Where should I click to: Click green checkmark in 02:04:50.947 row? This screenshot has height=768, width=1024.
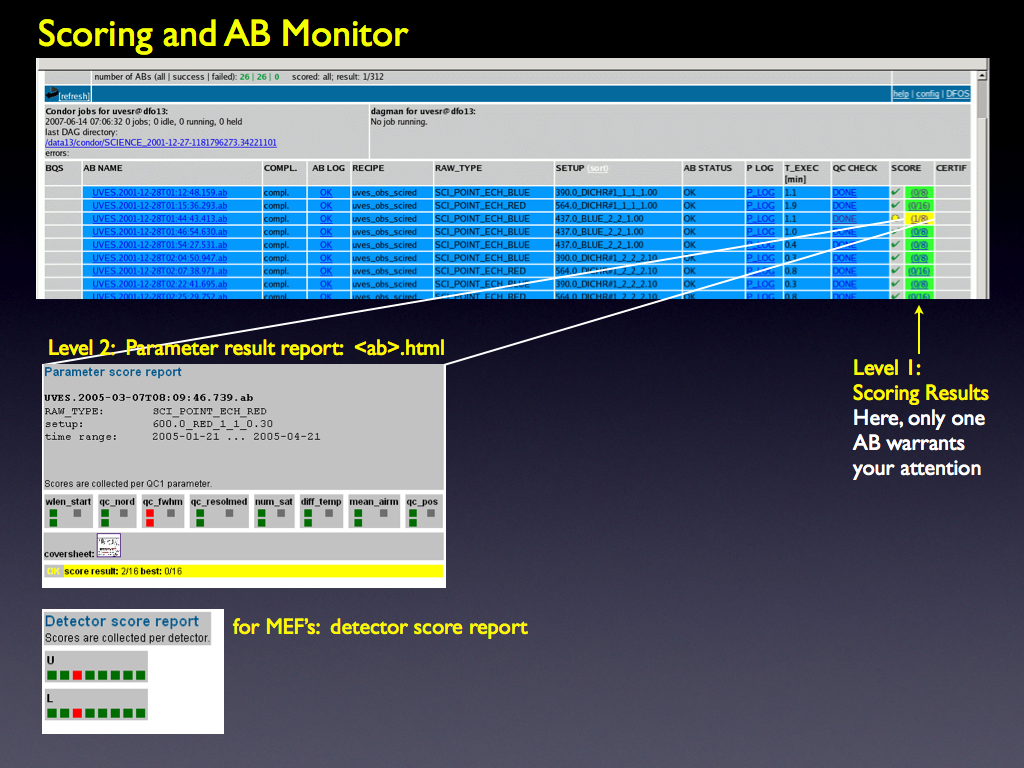(895, 257)
